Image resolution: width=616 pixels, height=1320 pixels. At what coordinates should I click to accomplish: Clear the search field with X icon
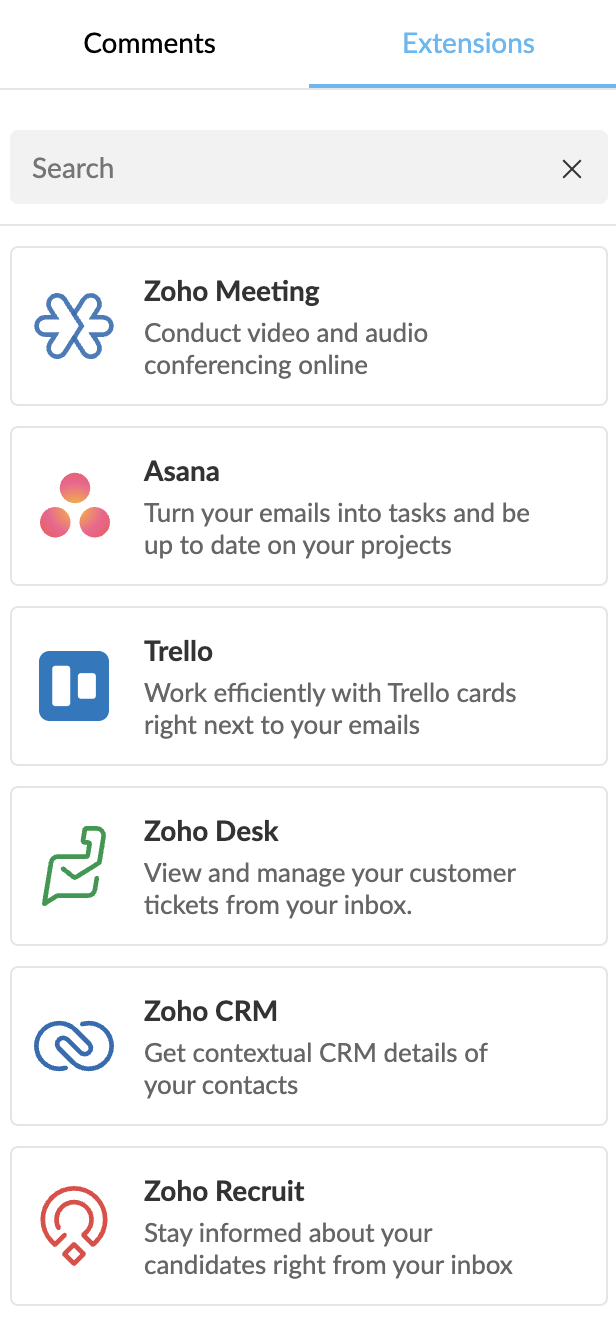click(572, 169)
